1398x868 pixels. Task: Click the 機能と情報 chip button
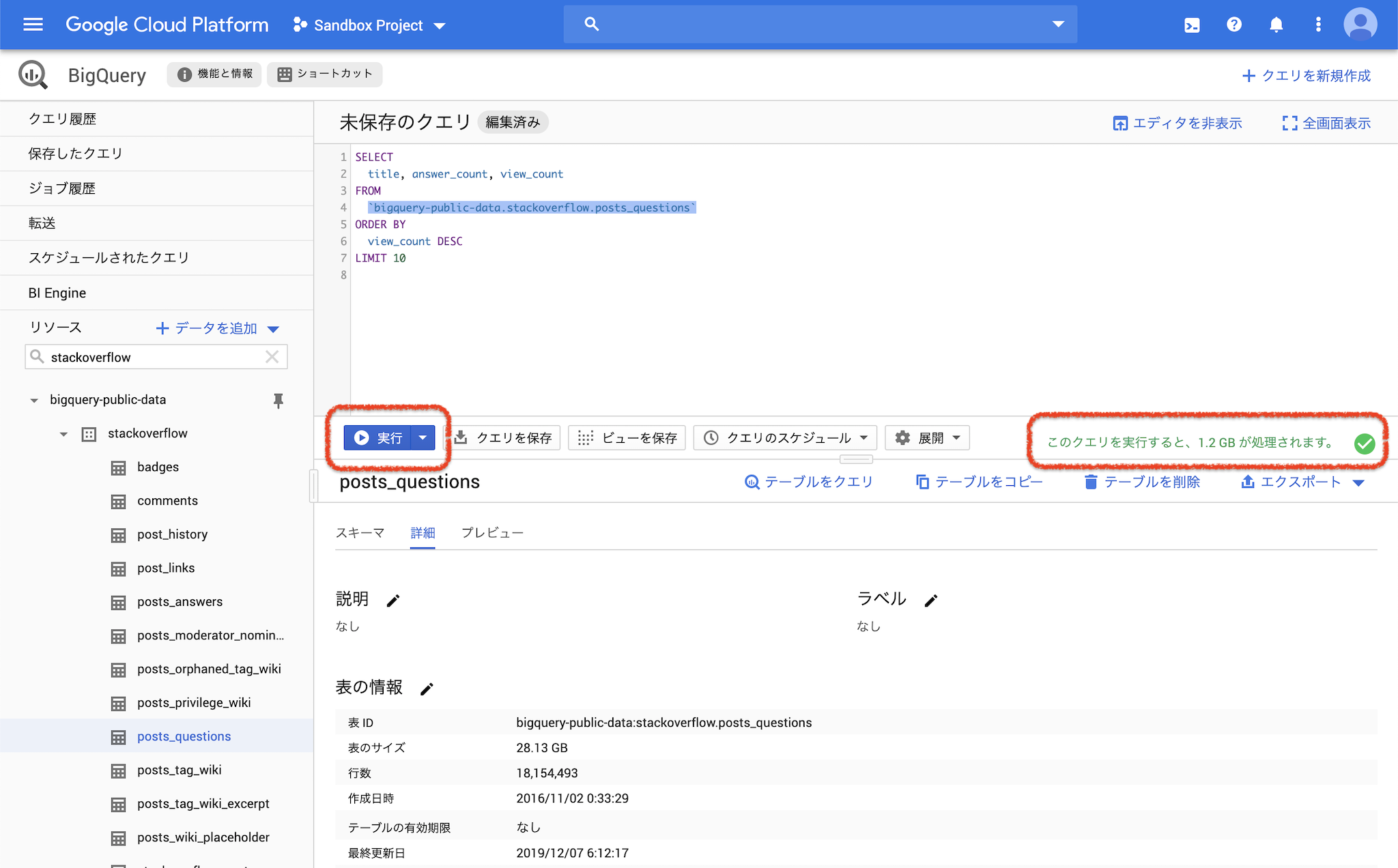tap(214, 74)
